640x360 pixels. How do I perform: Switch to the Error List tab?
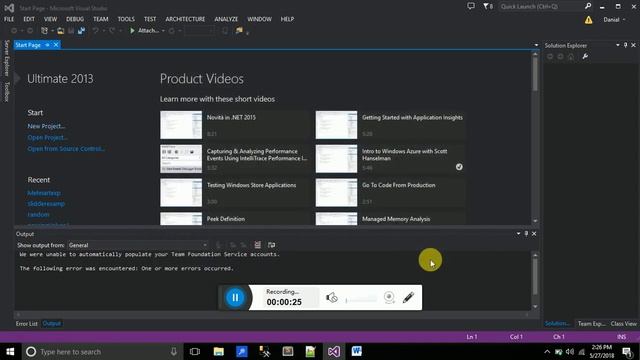27,324
